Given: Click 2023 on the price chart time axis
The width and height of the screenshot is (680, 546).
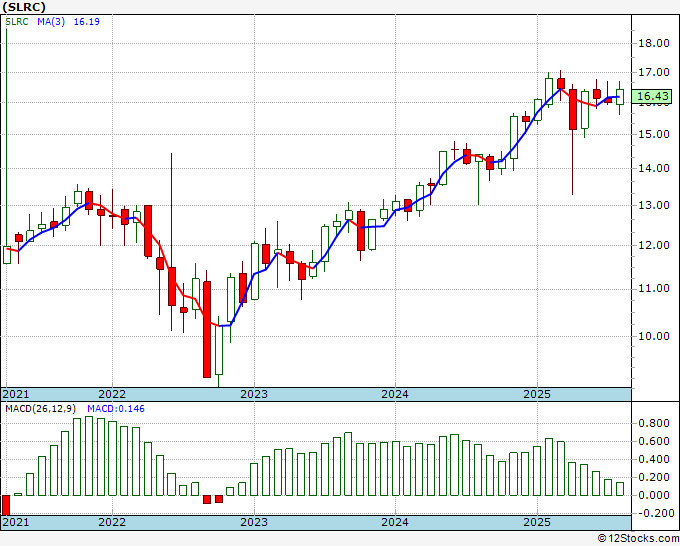Looking at the screenshot, I should (x=254, y=394).
